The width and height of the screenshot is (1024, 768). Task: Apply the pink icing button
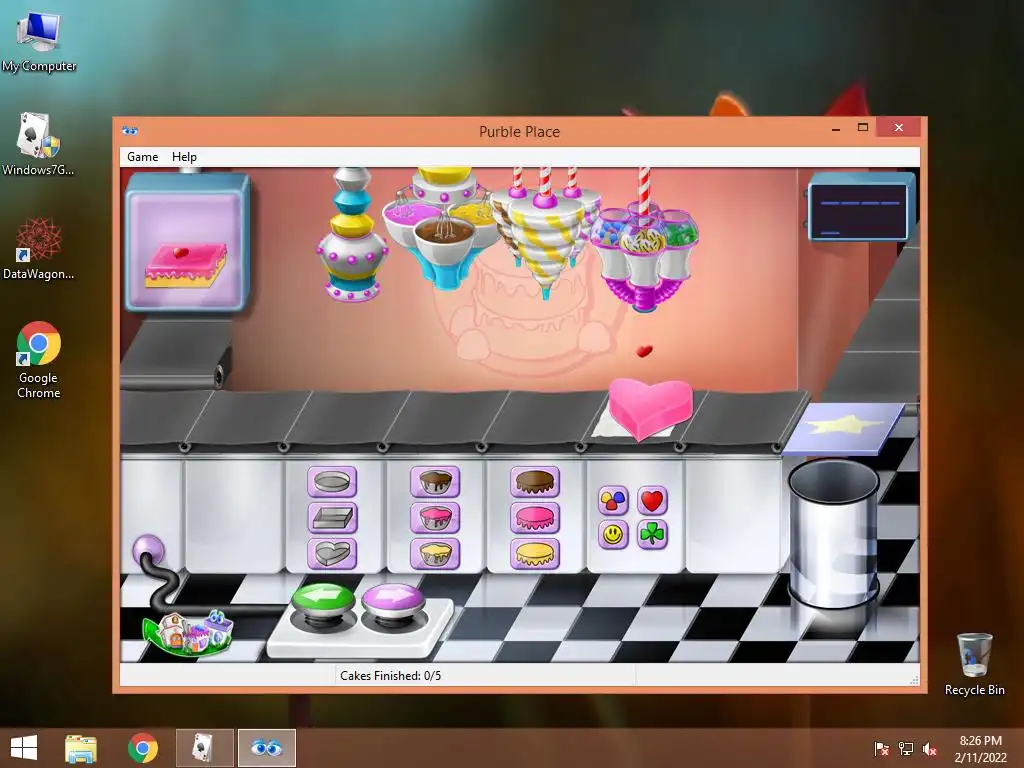535,518
